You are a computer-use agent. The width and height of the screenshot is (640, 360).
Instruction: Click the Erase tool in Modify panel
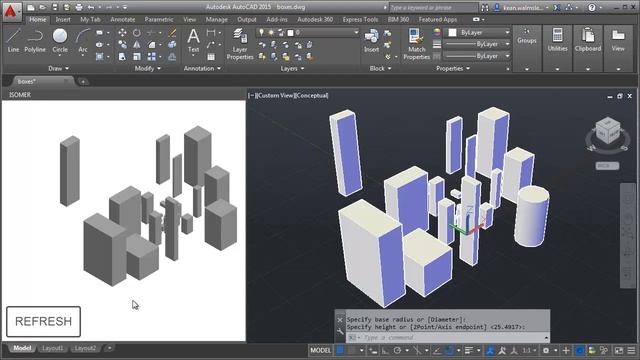coord(172,33)
